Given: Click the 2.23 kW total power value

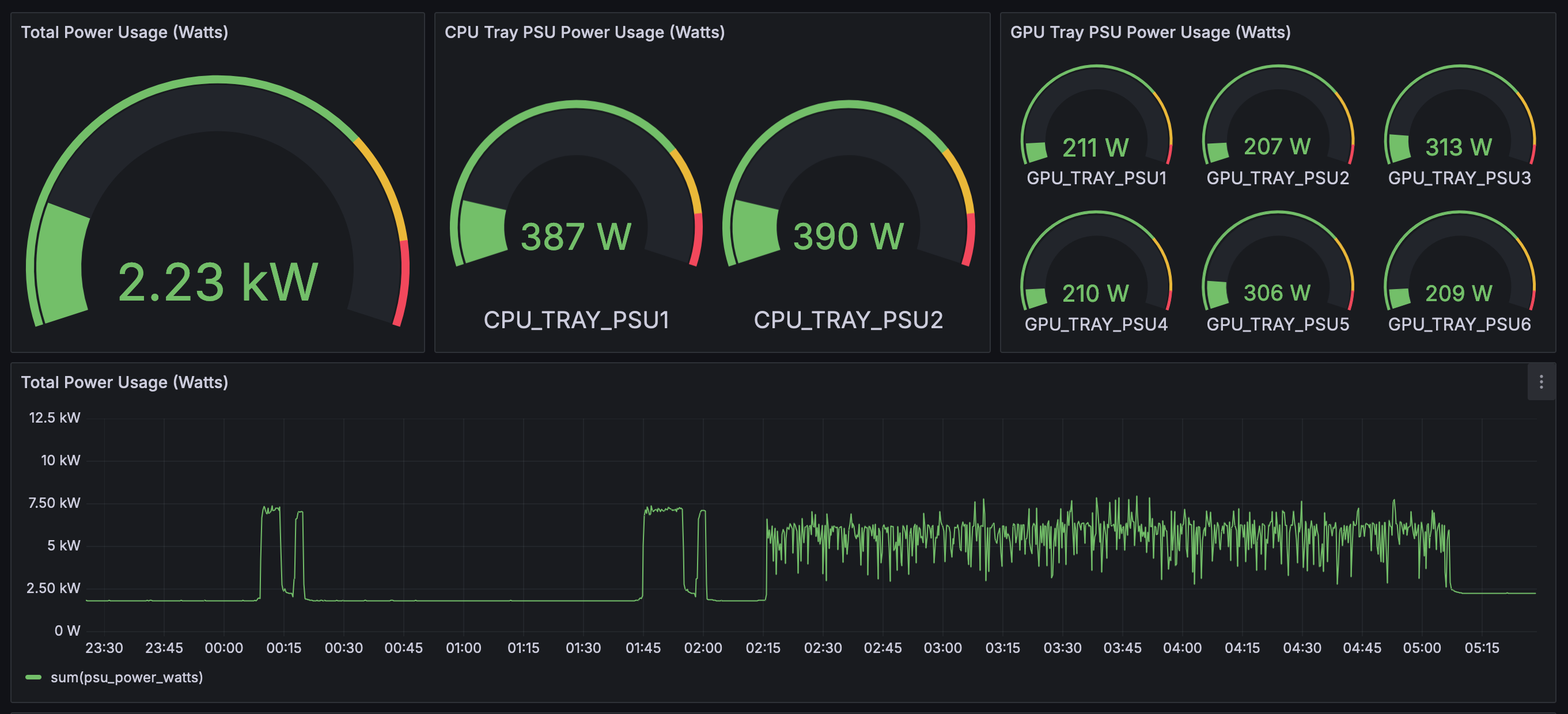Looking at the screenshot, I should [217, 282].
